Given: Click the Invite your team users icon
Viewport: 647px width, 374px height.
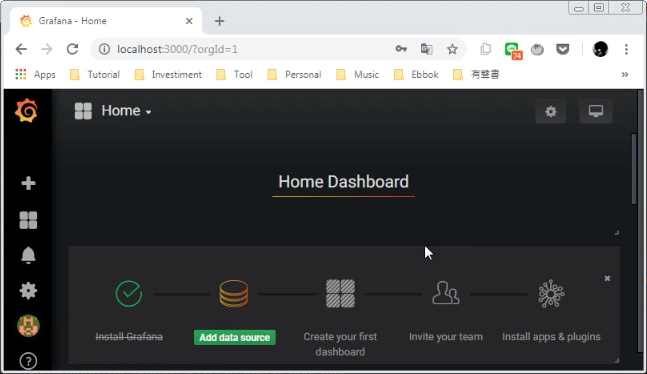Looking at the screenshot, I should 446,293.
